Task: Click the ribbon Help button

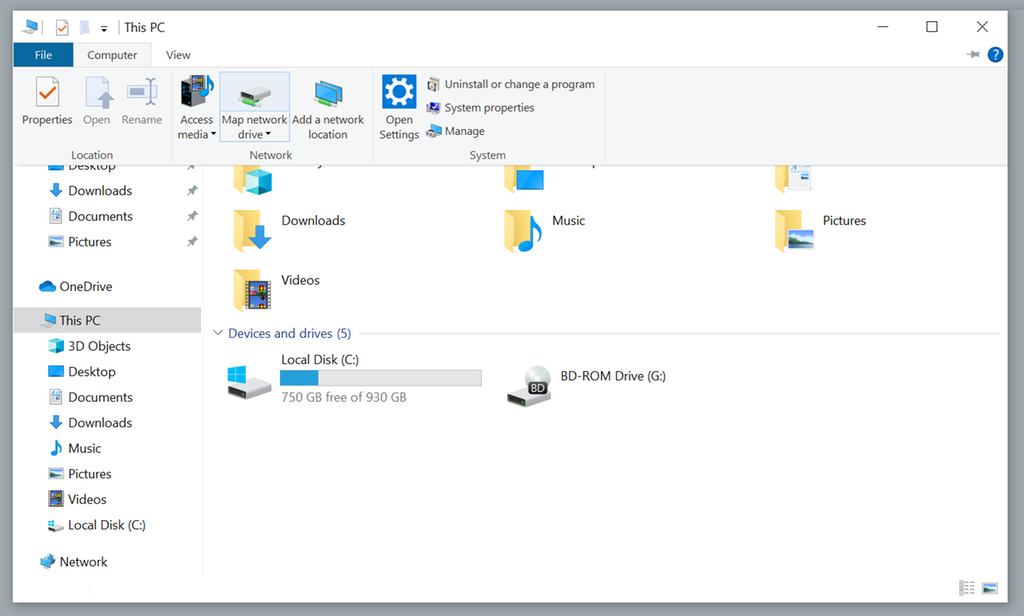Action: point(995,54)
